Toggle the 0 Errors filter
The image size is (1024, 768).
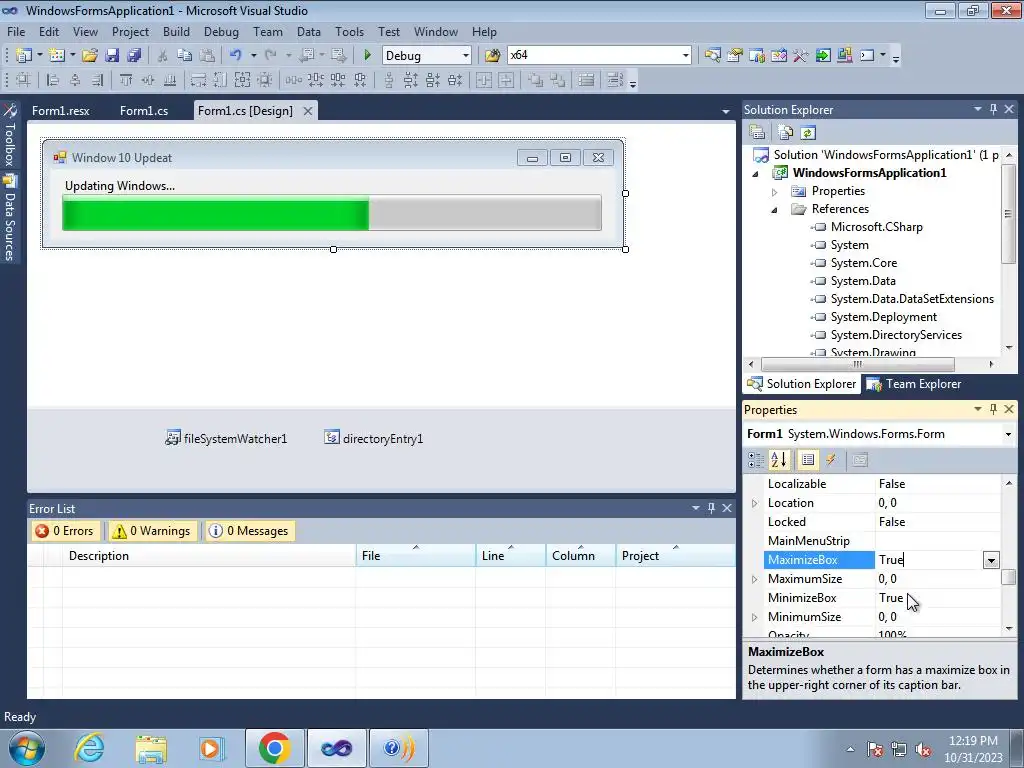(x=65, y=531)
